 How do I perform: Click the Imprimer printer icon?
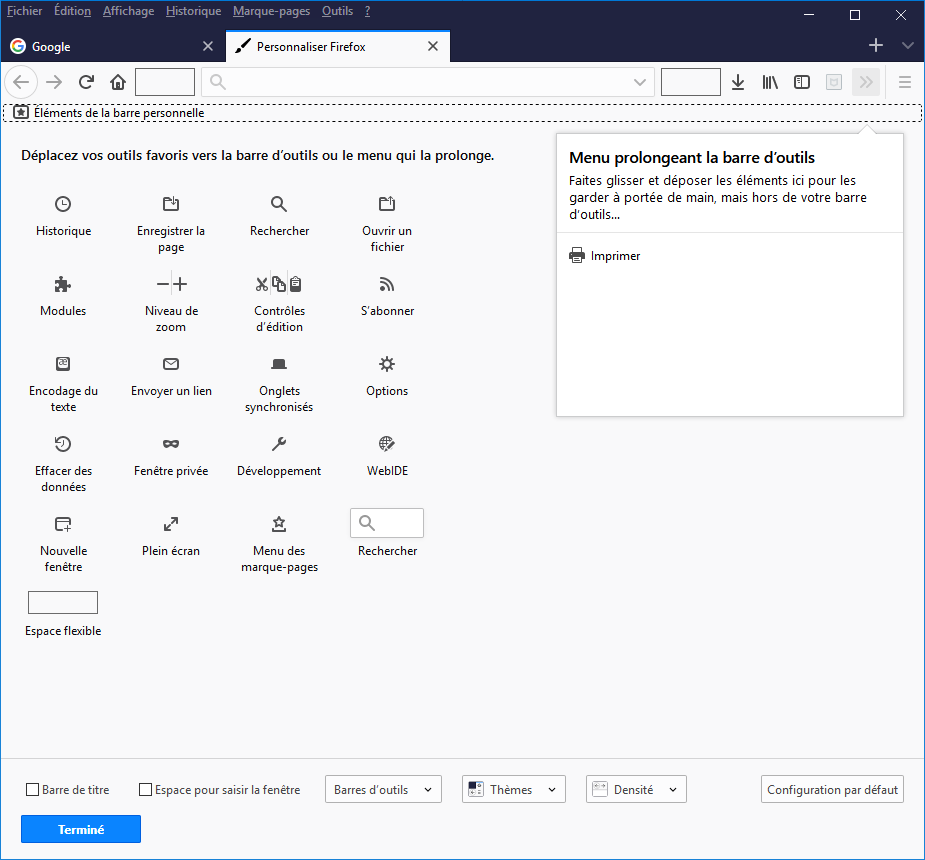click(577, 255)
